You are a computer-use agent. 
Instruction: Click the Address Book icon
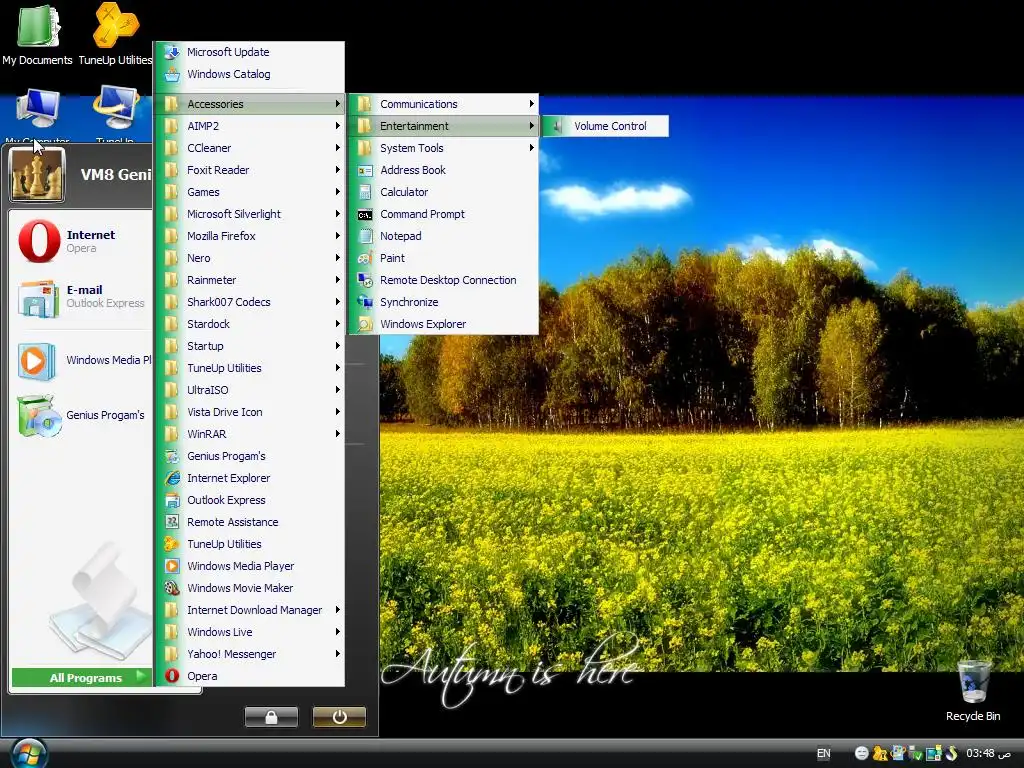coord(365,170)
